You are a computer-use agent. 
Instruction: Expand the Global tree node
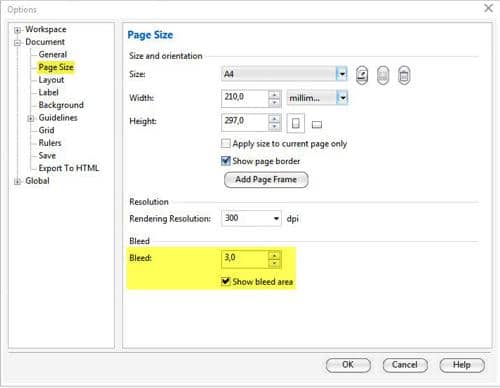click(x=17, y=182)
